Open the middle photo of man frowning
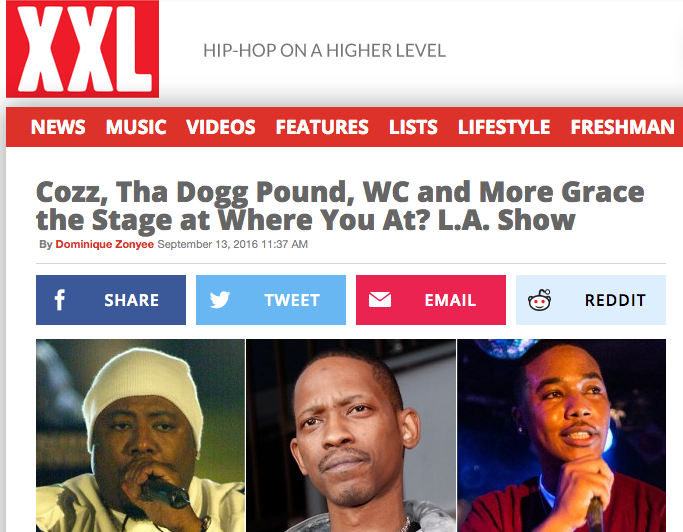This screenshot has width=683, height=532. [351, 436]
